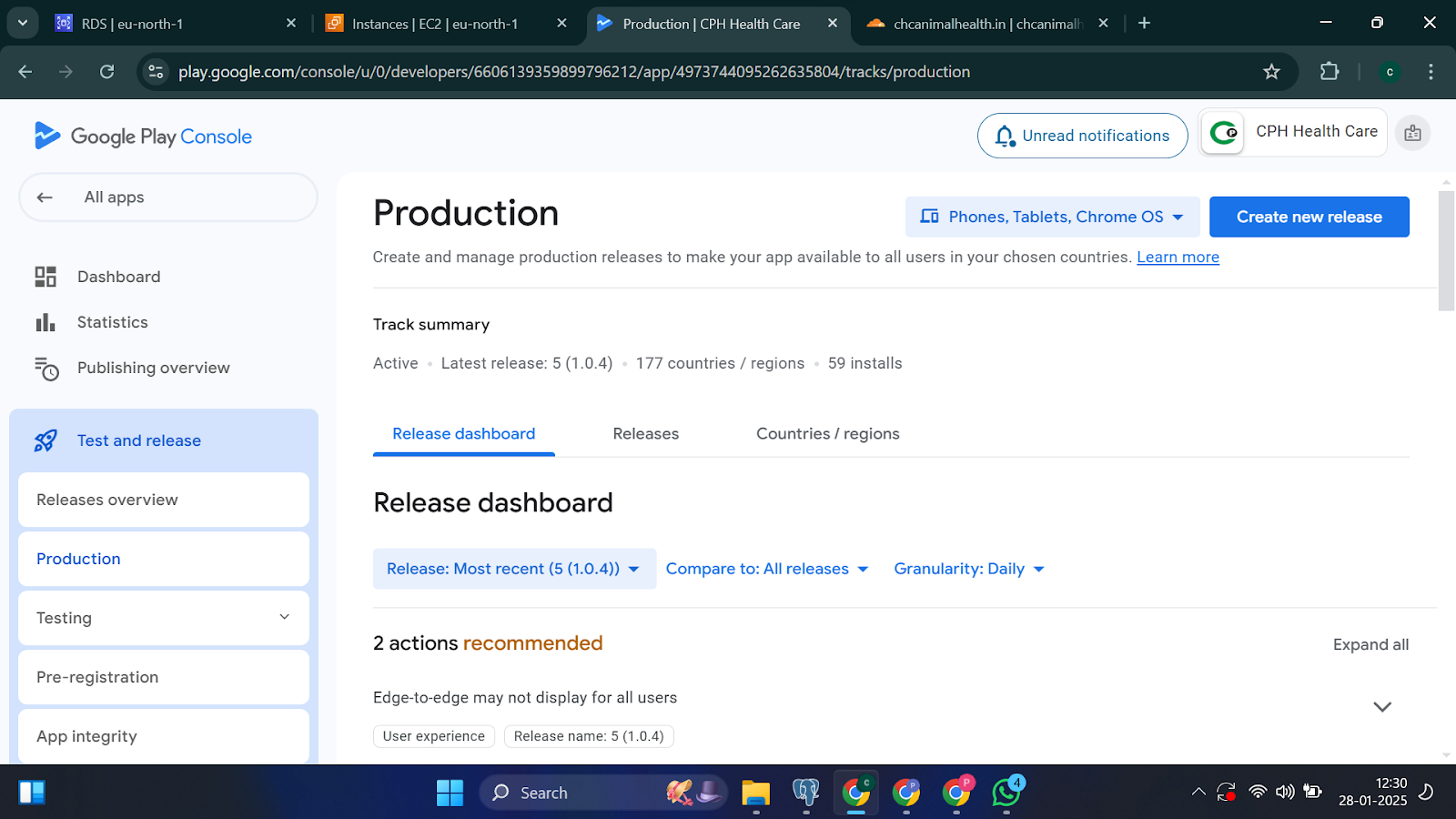The width and height of the screenshot is (1456, 819).
Task: Go back with the browser back arrow
Action: [x=25, y=72]
